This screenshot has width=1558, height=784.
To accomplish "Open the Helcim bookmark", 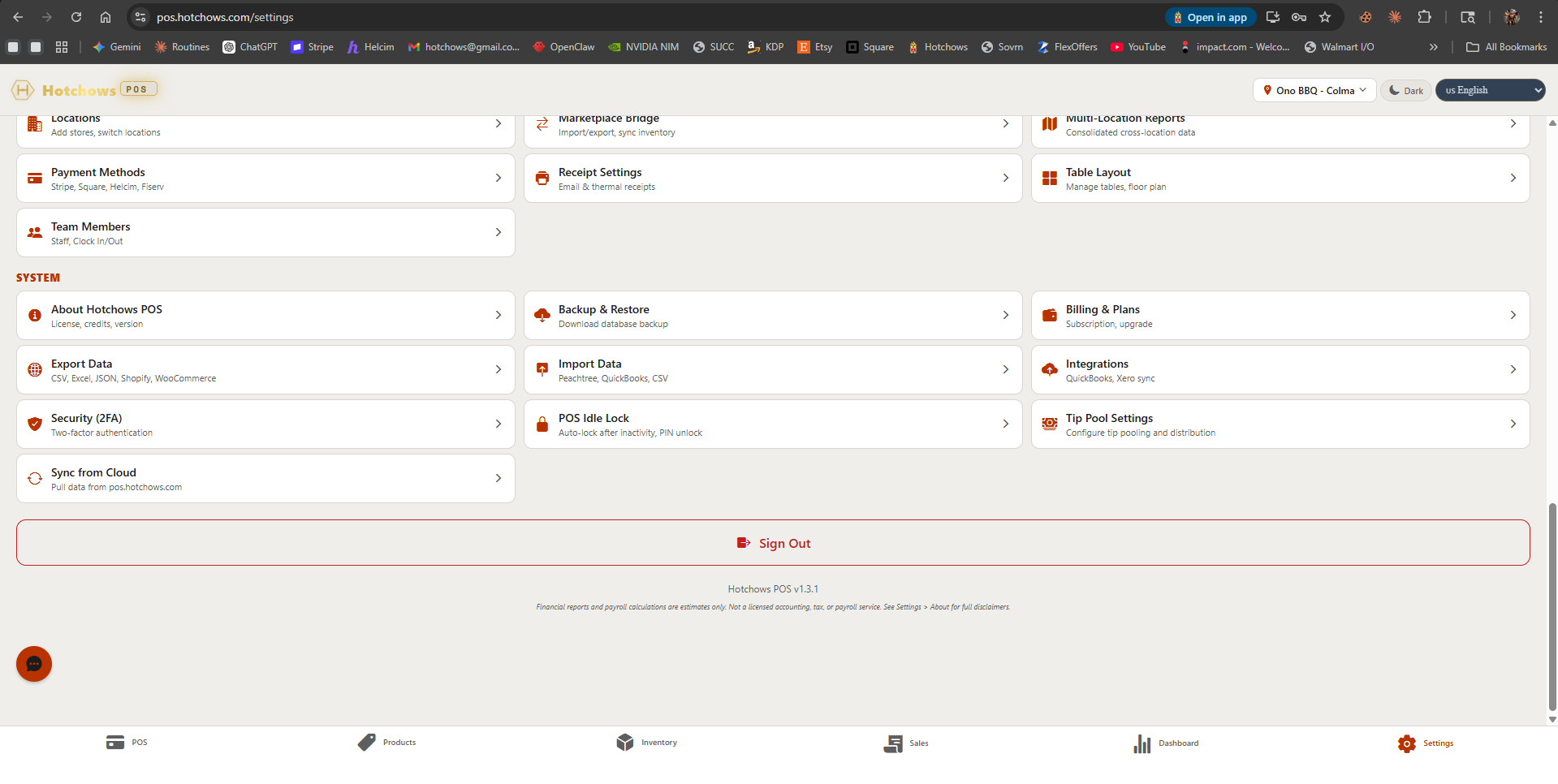I will pyautogui.click(x=370, y=47).
